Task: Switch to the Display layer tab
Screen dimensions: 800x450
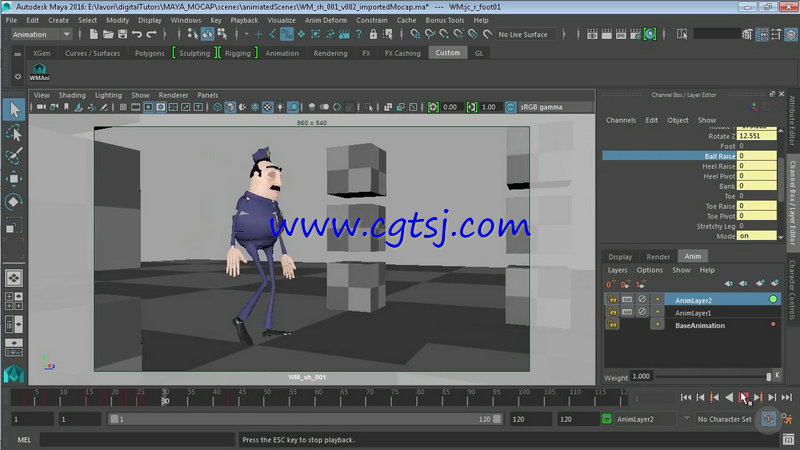Action: (x=620, y=257)
